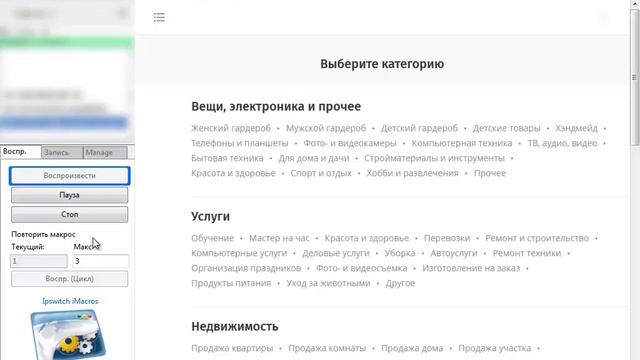Click the Стоп button
The width and height of the screenshot is (640, 360).
69,214
